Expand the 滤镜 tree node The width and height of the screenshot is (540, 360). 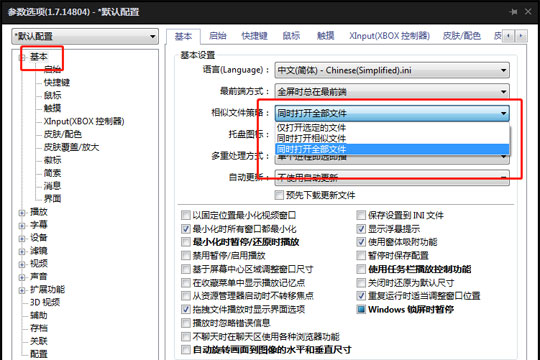click(x=22, y=251)
